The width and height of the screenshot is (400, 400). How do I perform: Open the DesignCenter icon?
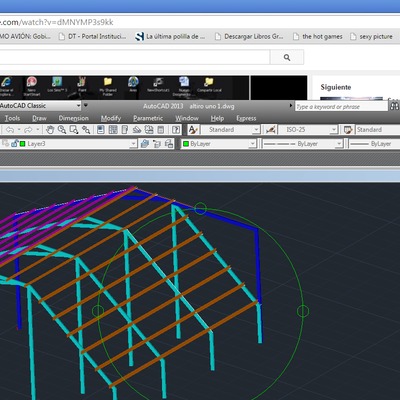(113, 130)
